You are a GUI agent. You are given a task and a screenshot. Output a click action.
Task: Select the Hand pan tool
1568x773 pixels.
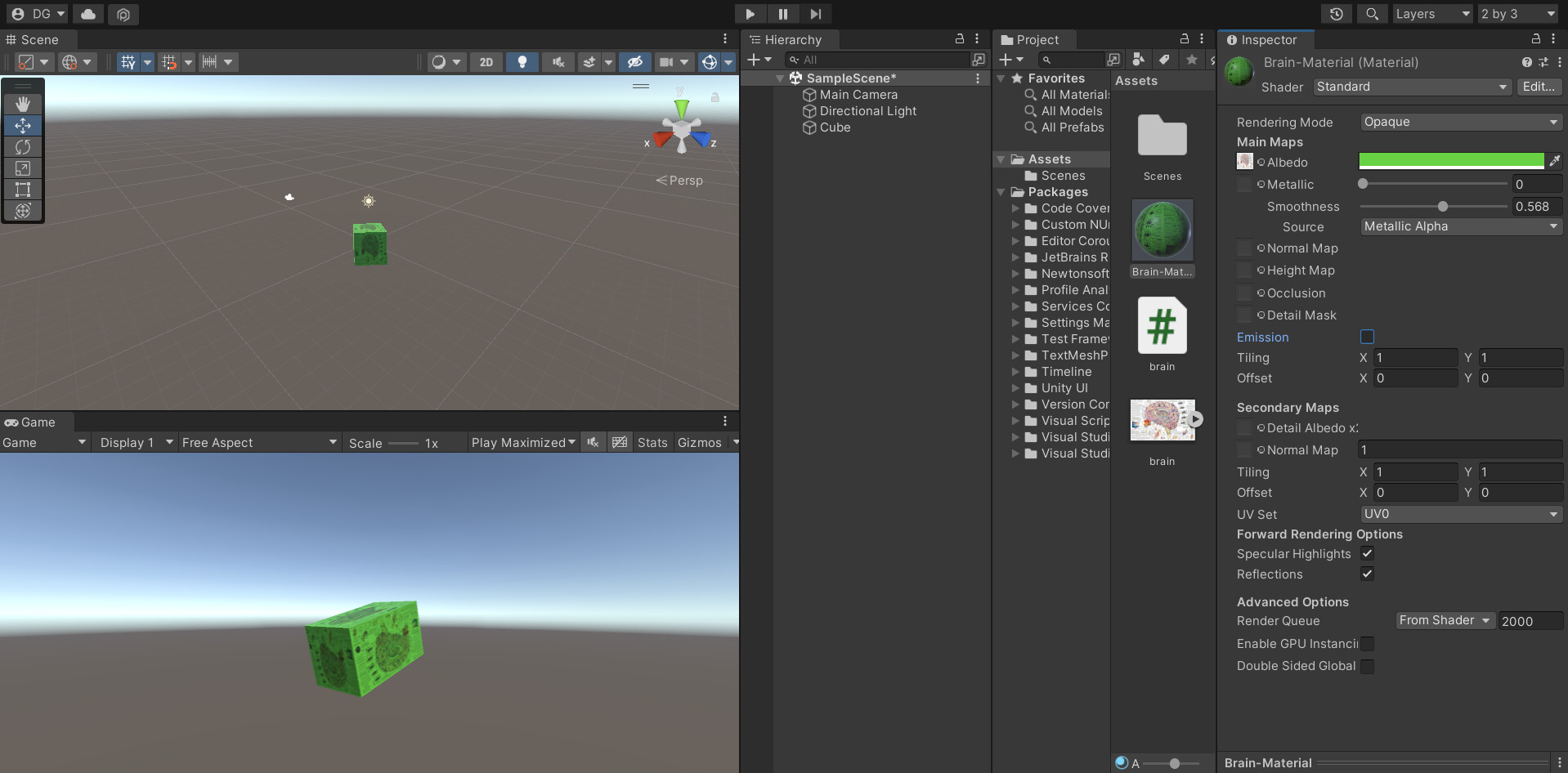(x=23, y=103)
